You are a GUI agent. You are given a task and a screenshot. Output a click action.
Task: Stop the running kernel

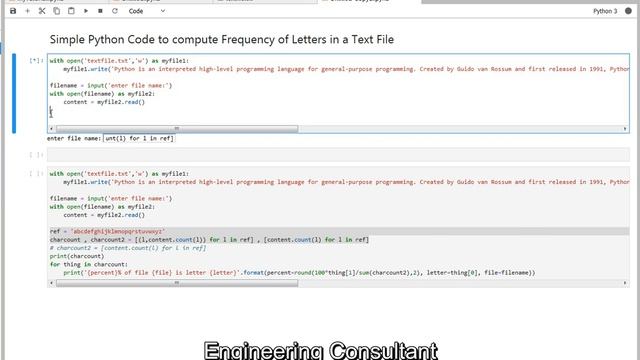[x=100, y=11]
